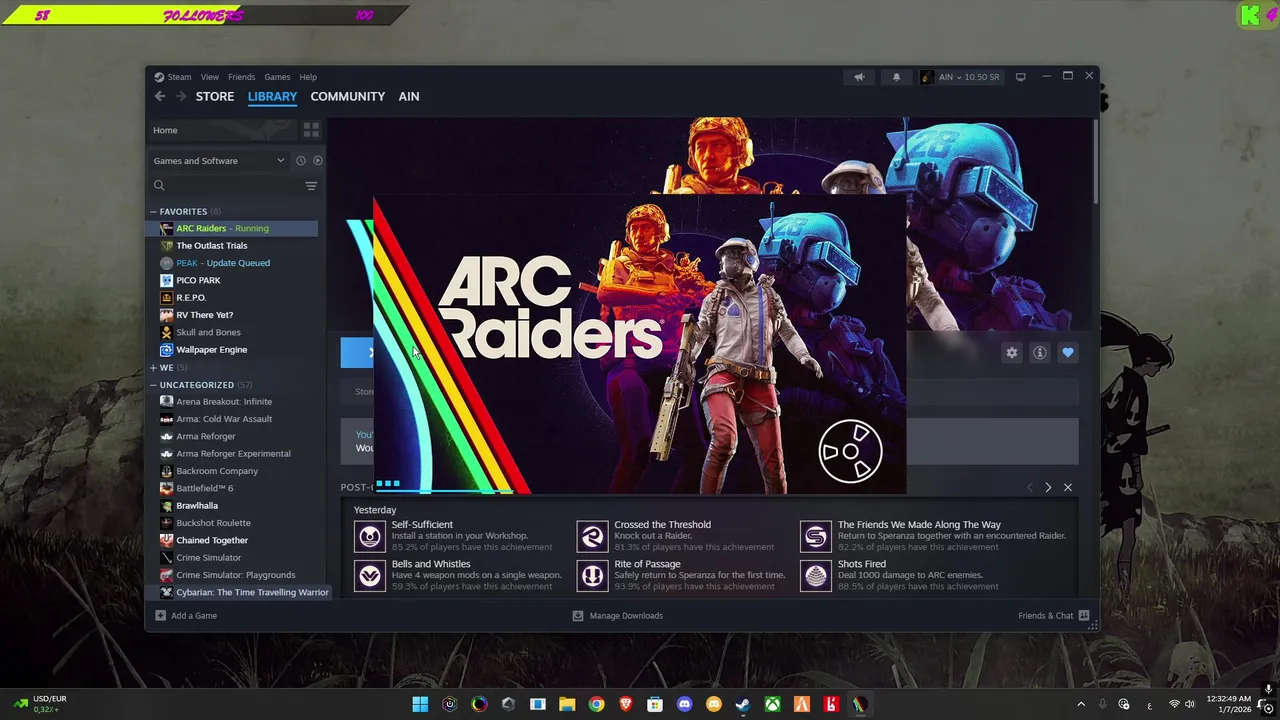Select Wallpaper Engine in the library

(211, 349)
